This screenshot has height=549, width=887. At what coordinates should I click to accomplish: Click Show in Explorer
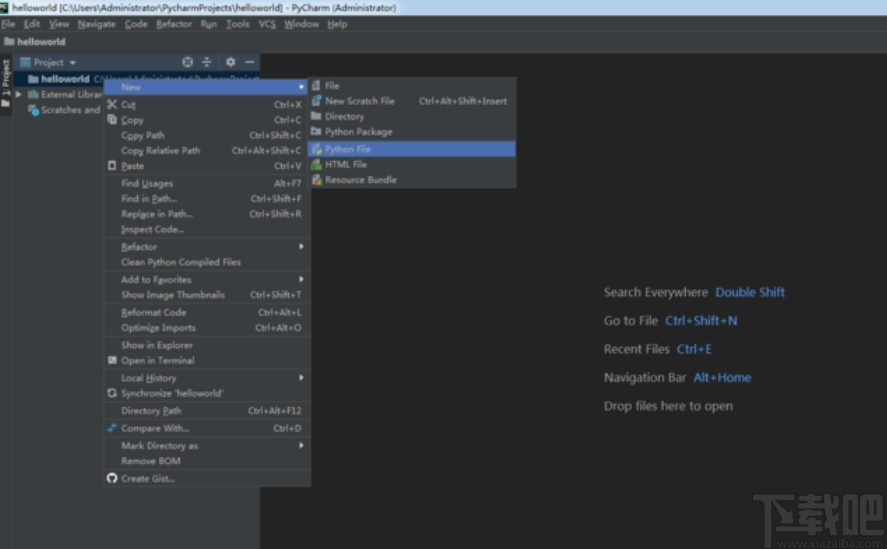point(157,345)
